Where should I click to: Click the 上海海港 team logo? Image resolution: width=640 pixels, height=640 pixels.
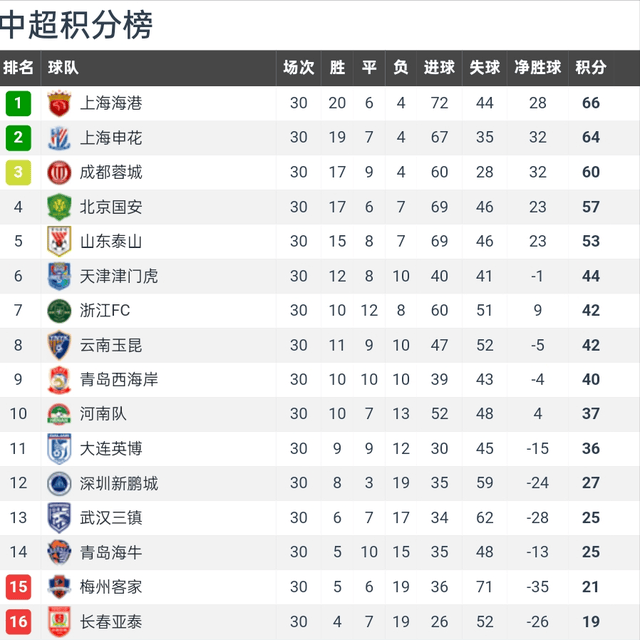pos(59,103)
